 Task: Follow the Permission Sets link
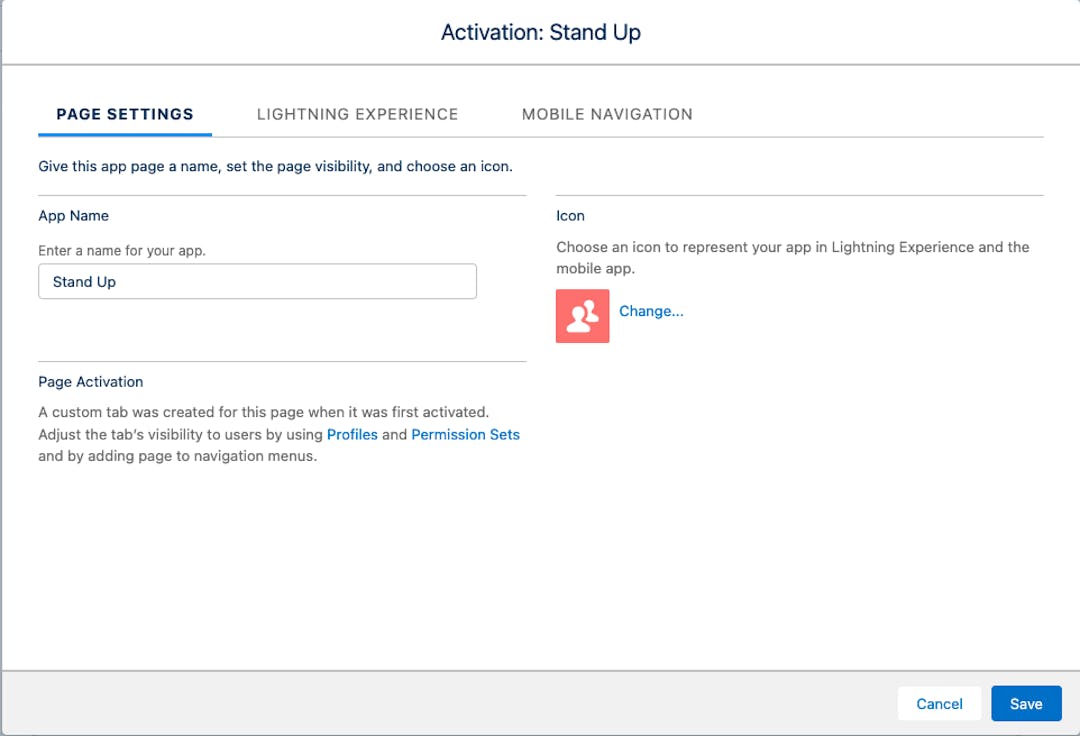465,434
